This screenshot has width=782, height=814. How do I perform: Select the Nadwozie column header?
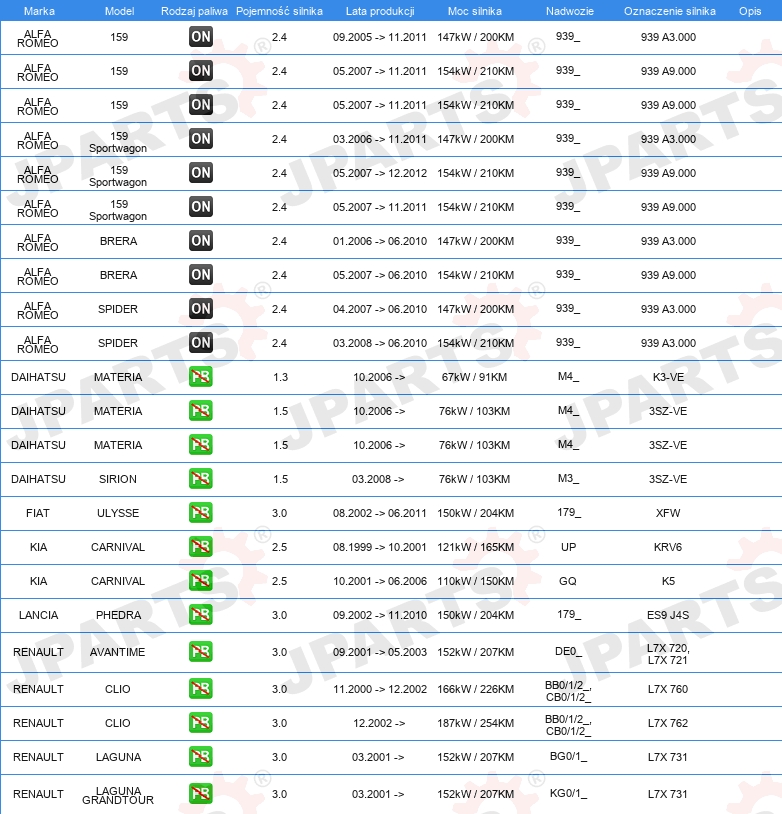point(570,11)
